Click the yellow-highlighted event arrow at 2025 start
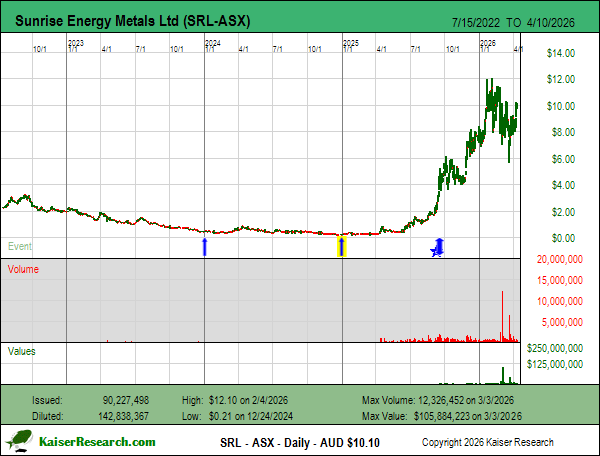The height and width of the screenshot is (456, 600). coord(342,246)
